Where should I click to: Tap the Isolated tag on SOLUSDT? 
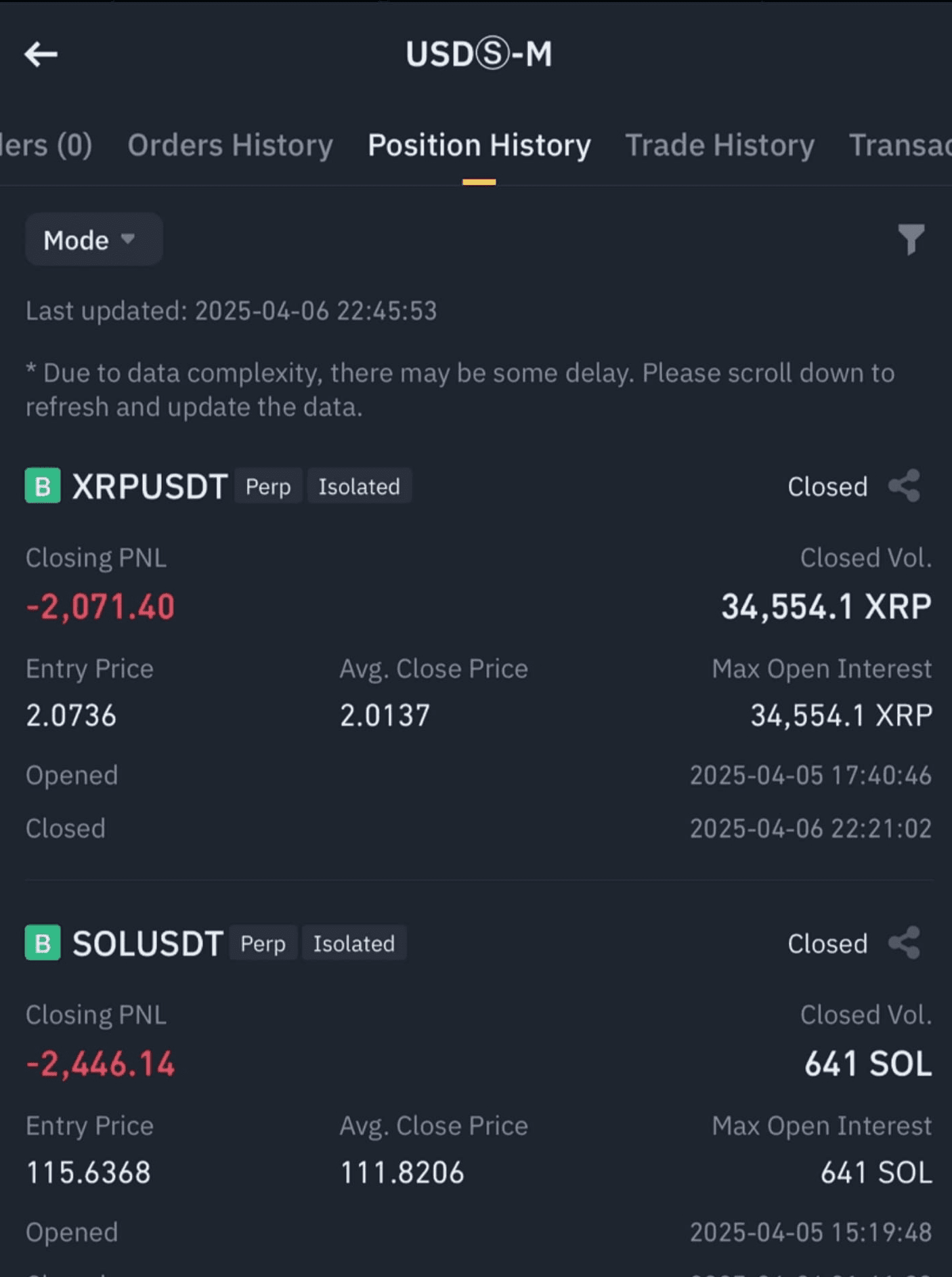point(354,943)
